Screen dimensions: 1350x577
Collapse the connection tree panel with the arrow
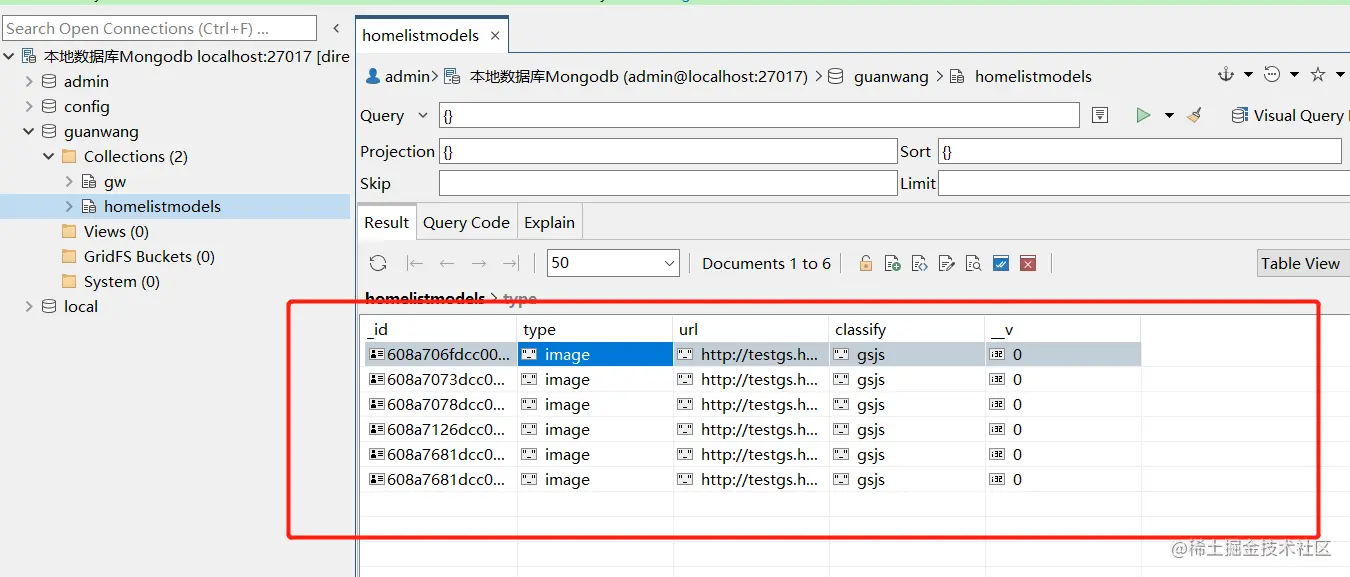(336, 28)
